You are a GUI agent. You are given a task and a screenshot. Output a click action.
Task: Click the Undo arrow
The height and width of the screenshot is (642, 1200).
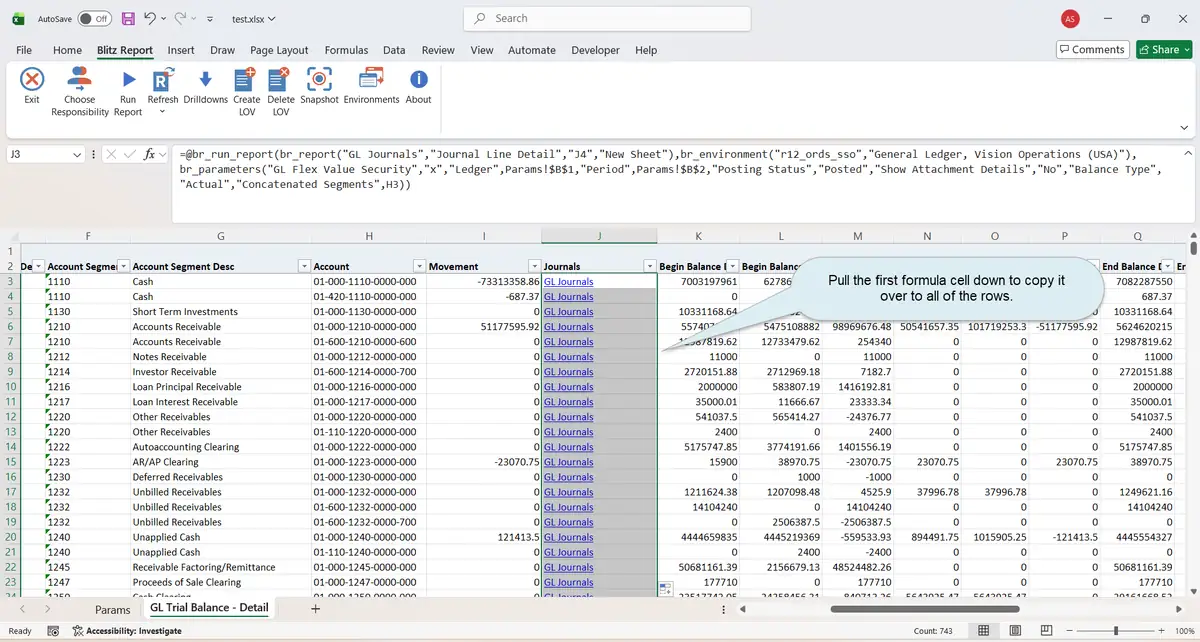click(150, 18)
